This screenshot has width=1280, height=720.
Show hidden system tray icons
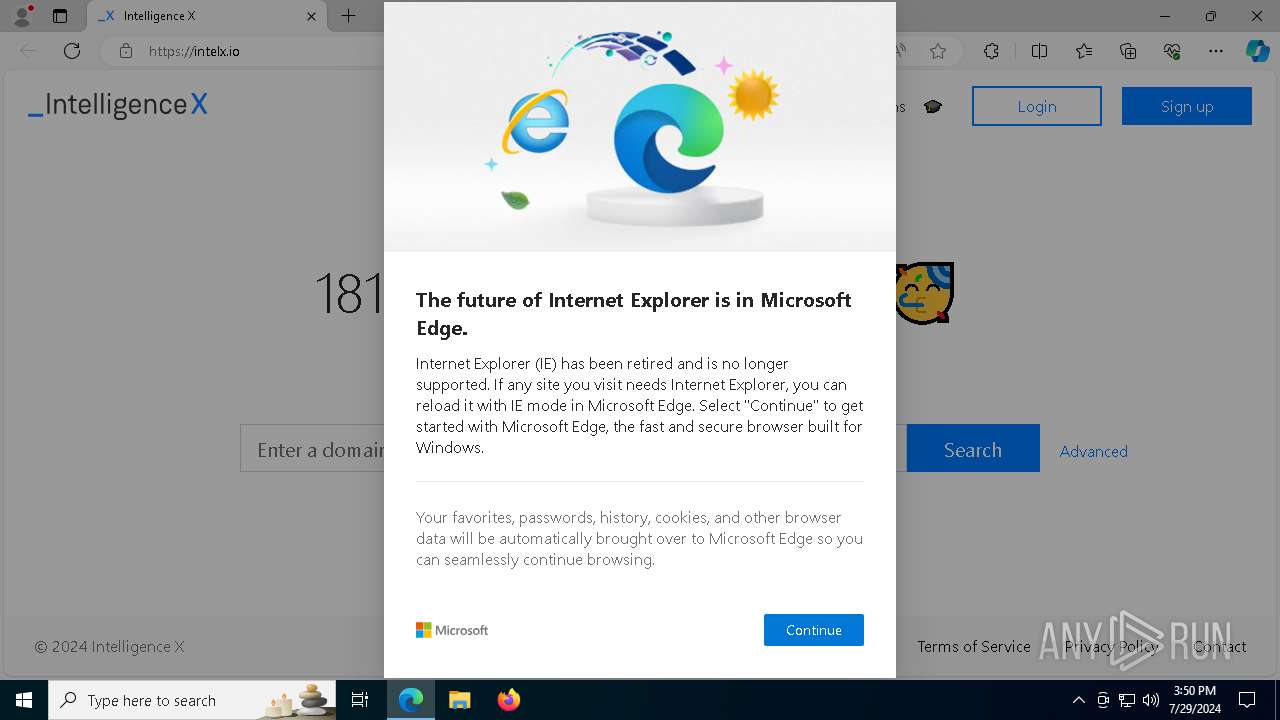tap(1078, 700)
